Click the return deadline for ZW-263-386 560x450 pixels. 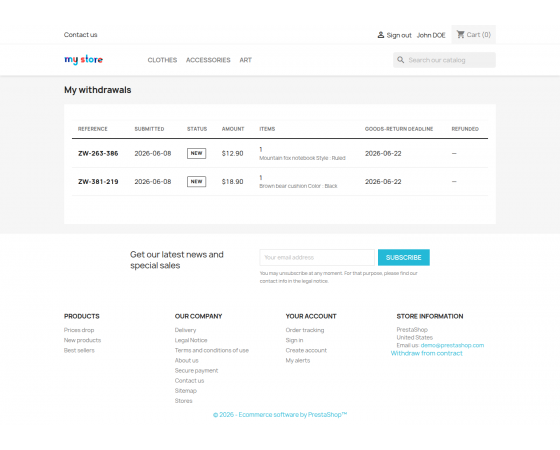pyautogui.click(x=383, y=153)
